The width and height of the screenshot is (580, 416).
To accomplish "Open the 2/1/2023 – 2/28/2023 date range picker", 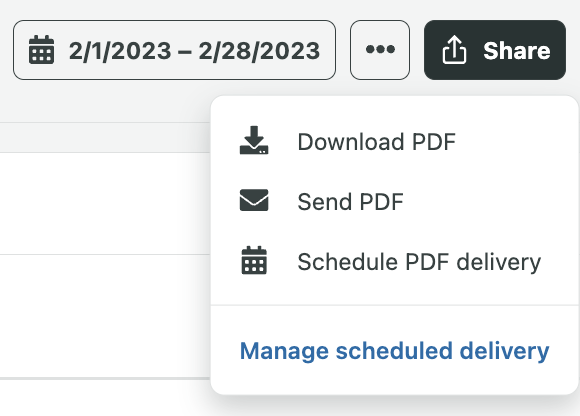I will coord(174,50).
